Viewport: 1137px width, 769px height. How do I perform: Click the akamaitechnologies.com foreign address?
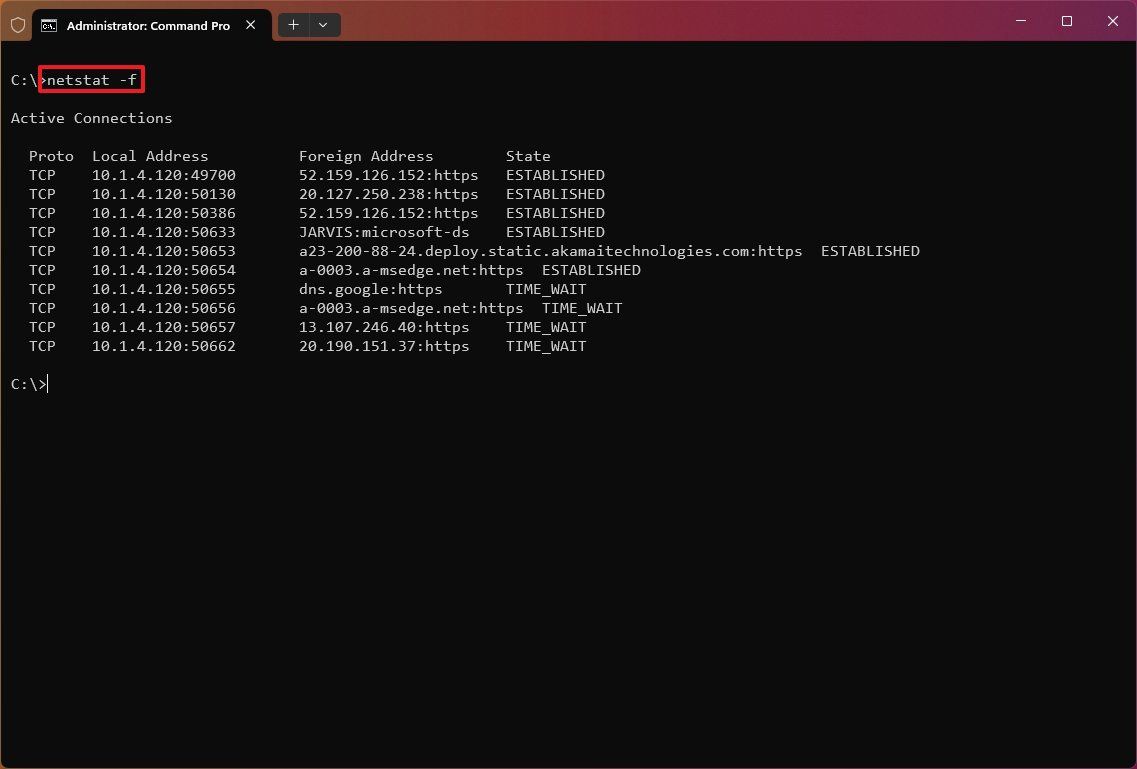point(550,250)
